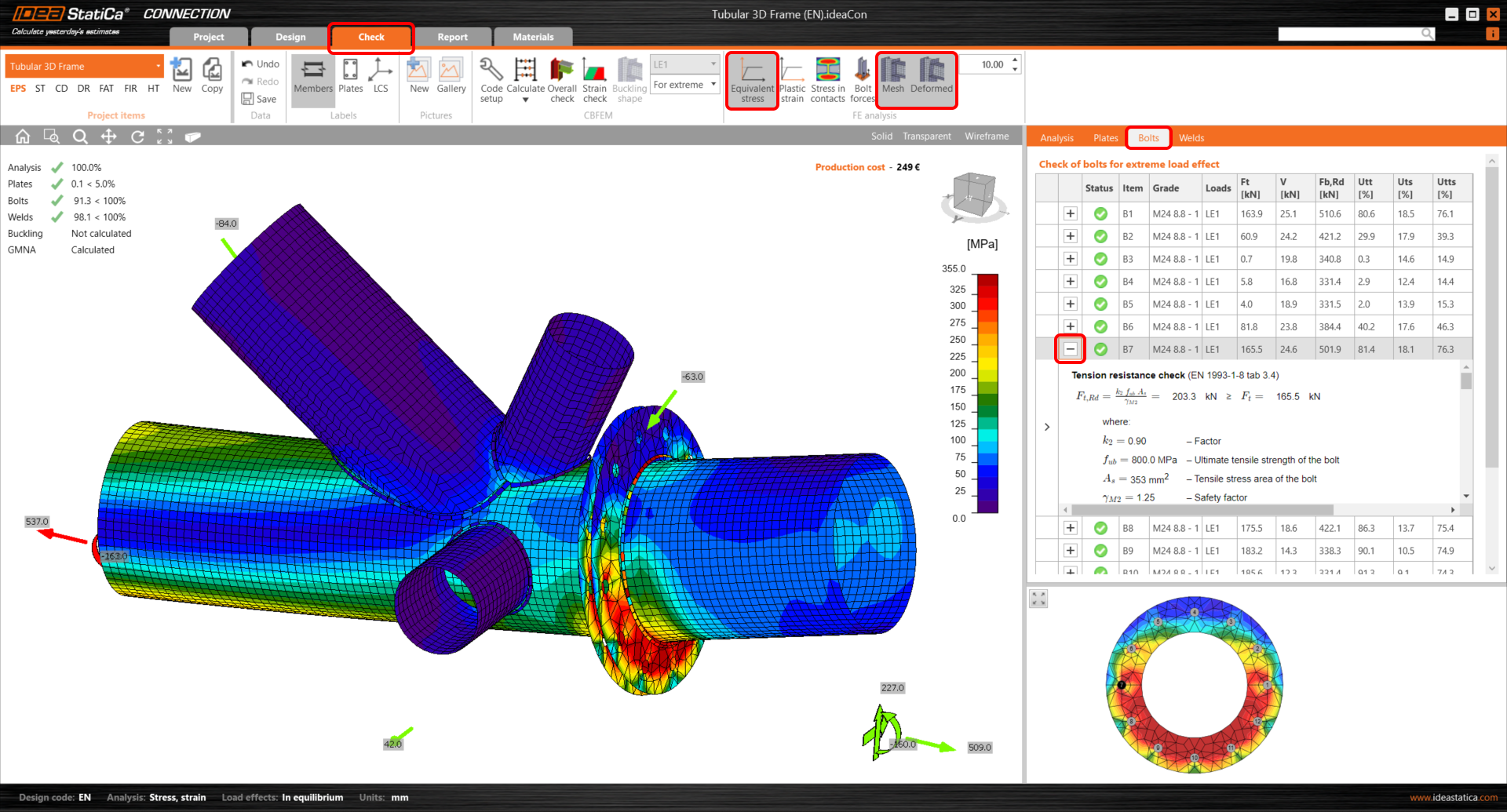1507x812 pixels.
Task: Toggle Equivalent stress display
Action: click(x=752, y=80)
